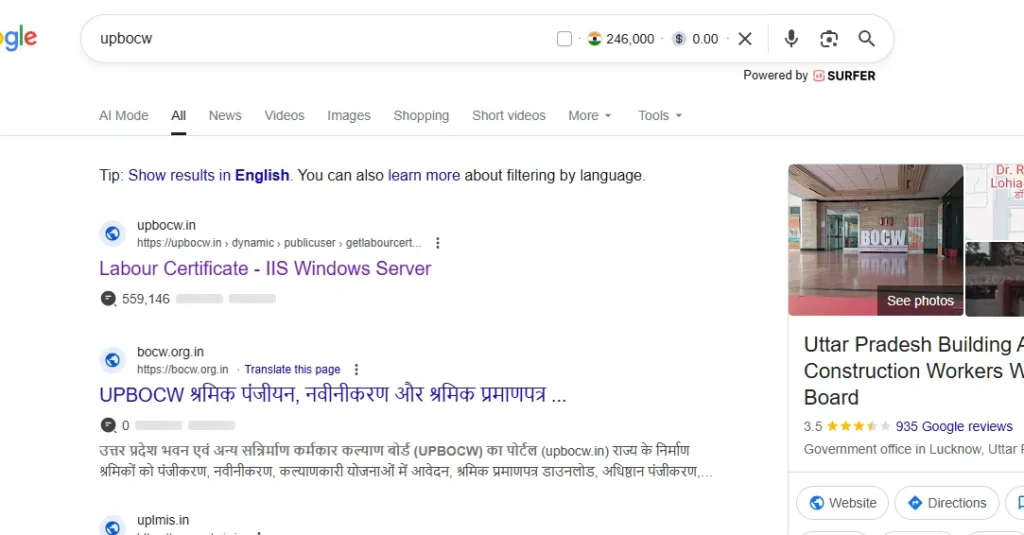This screenshot has height=535, width=1024.
Task: Tick the Surfer checkbox in search bar
Action: click(564, 39)
